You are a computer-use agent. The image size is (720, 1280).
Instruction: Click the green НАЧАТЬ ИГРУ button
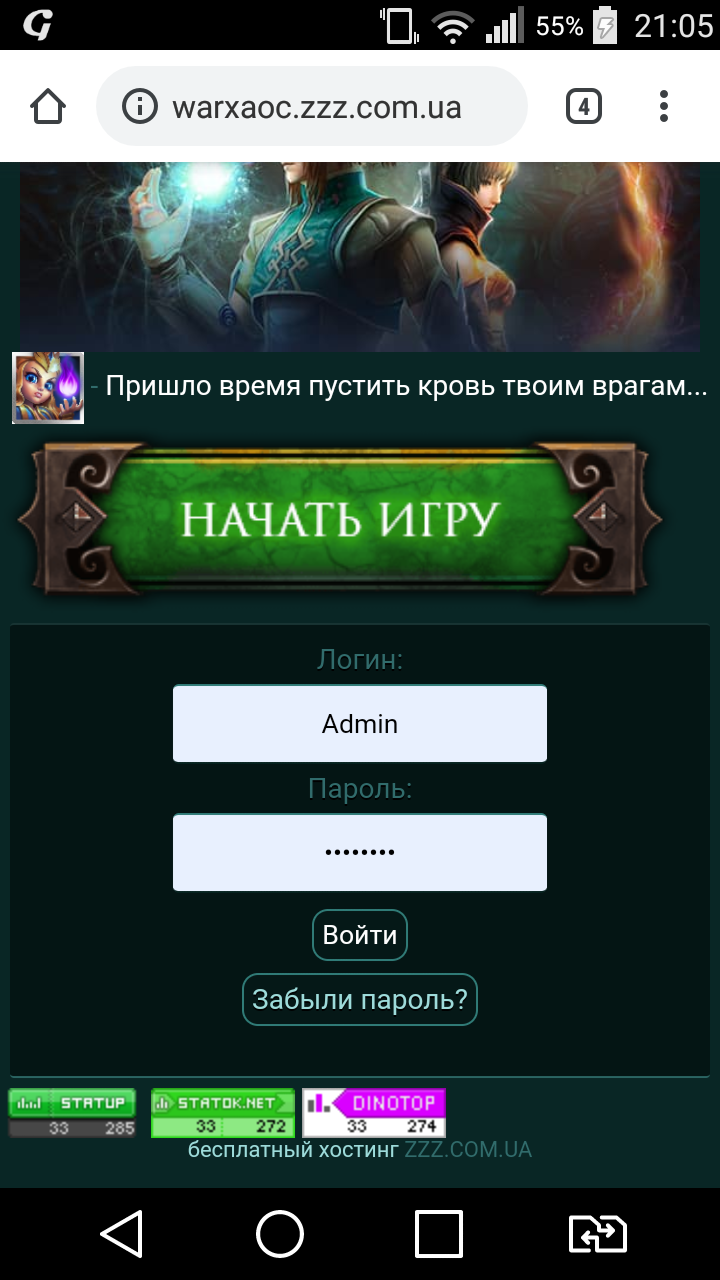coord(340,518)
